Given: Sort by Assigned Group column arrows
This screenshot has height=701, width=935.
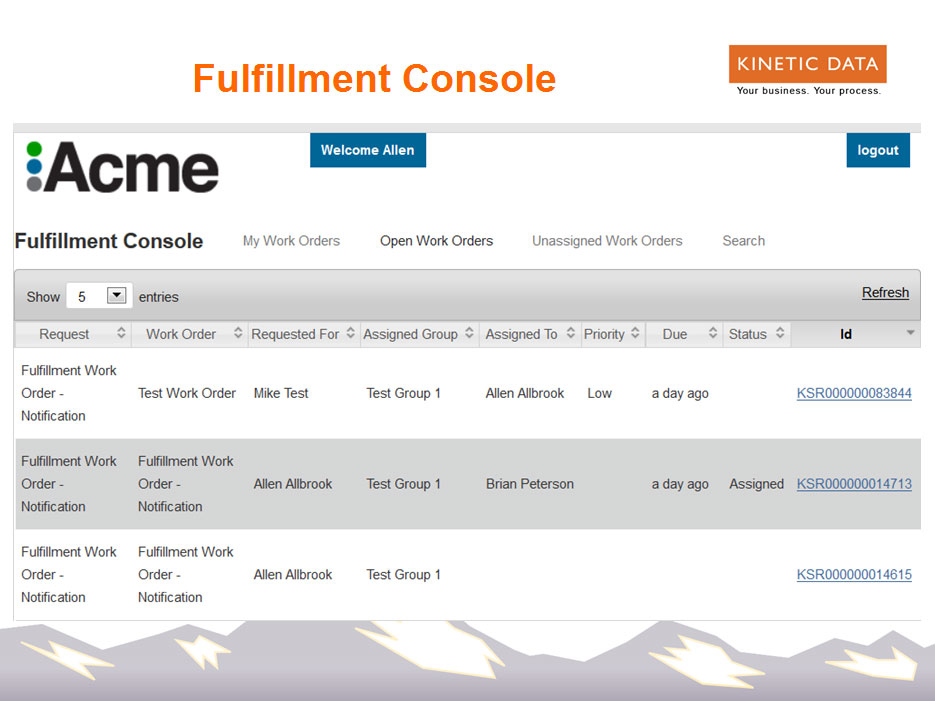Looking at the screenshot, I should coord(469,333).
